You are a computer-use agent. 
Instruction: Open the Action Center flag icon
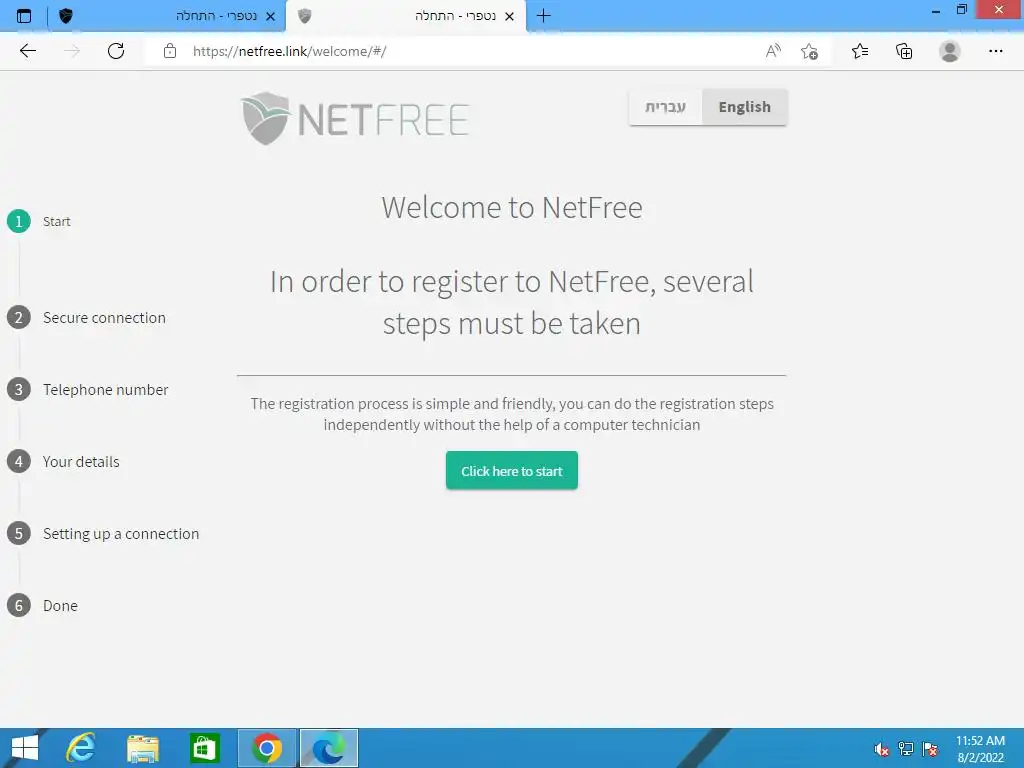[930, 749]
